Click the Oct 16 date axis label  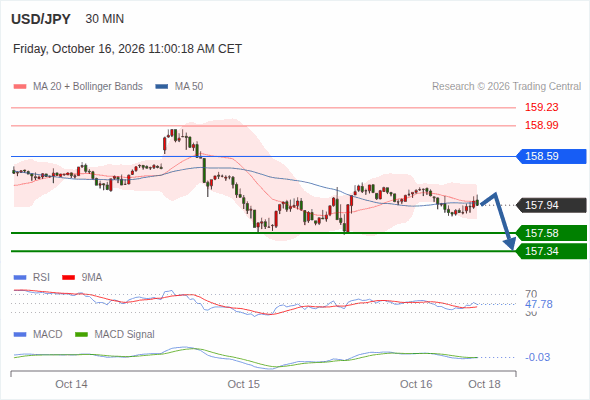pos(416,384)
